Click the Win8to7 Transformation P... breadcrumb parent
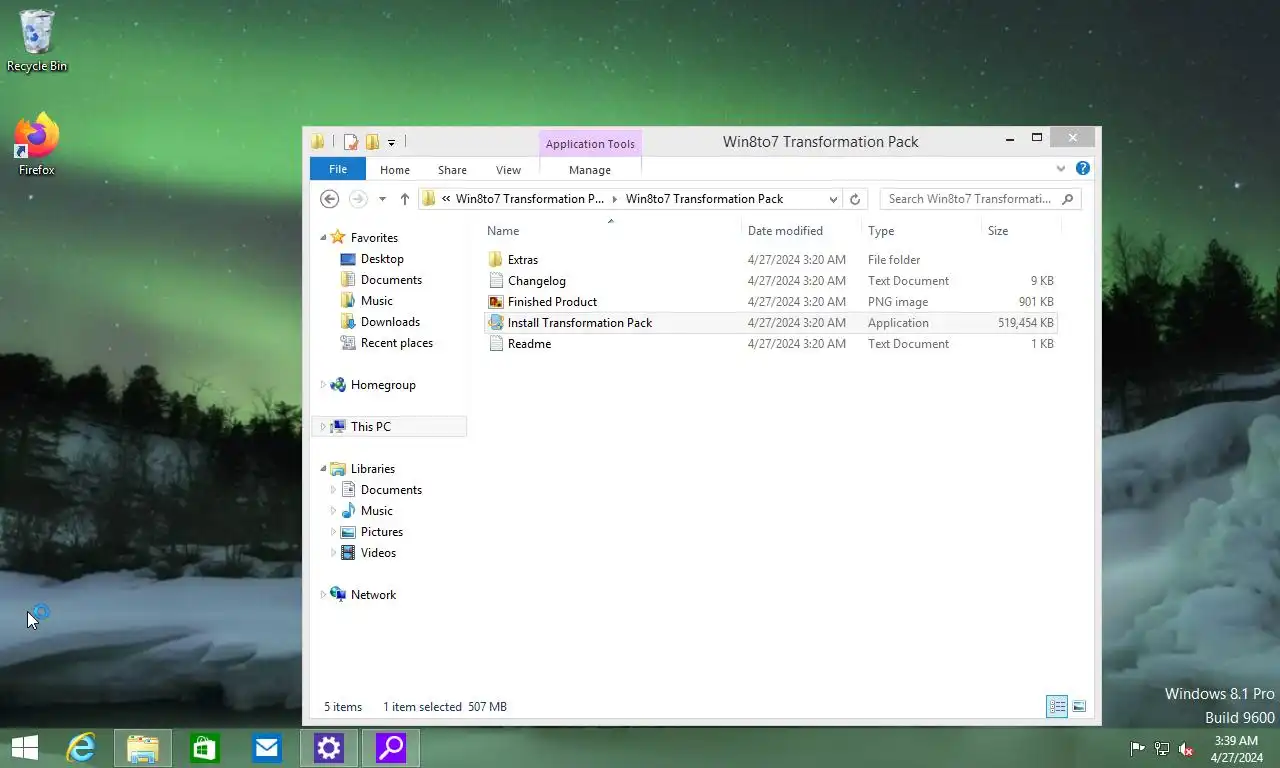This screenshot has width=1280, height=768. [x=530, y=199]
